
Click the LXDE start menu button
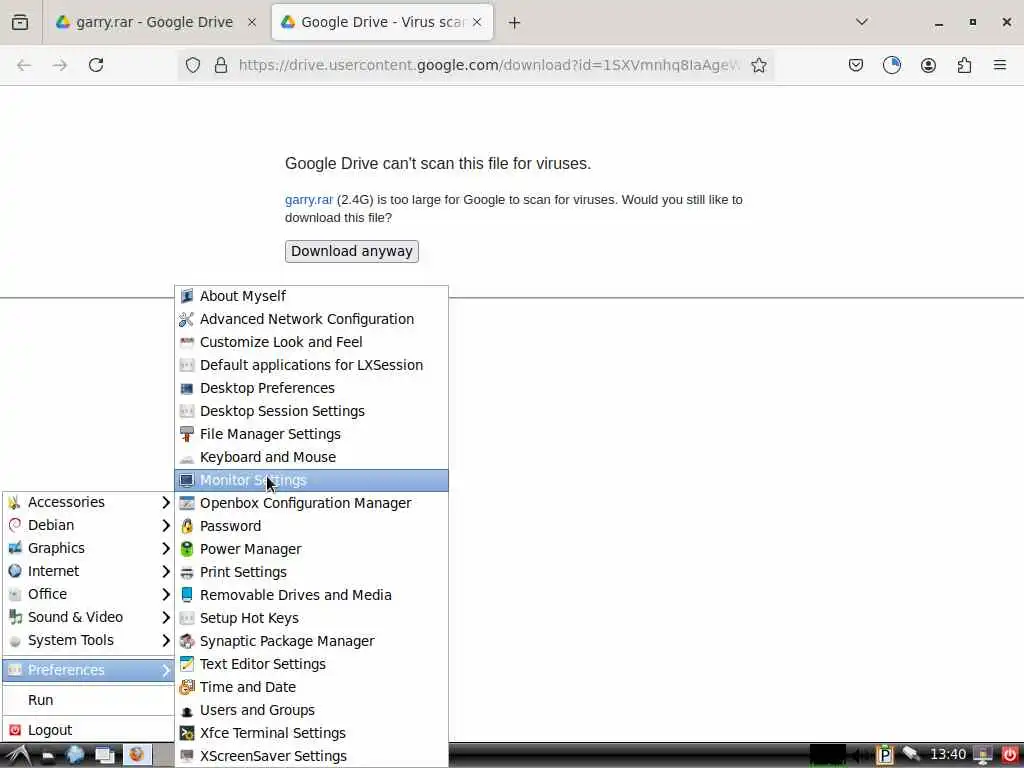pyautogui.click(x=18, y=756)
